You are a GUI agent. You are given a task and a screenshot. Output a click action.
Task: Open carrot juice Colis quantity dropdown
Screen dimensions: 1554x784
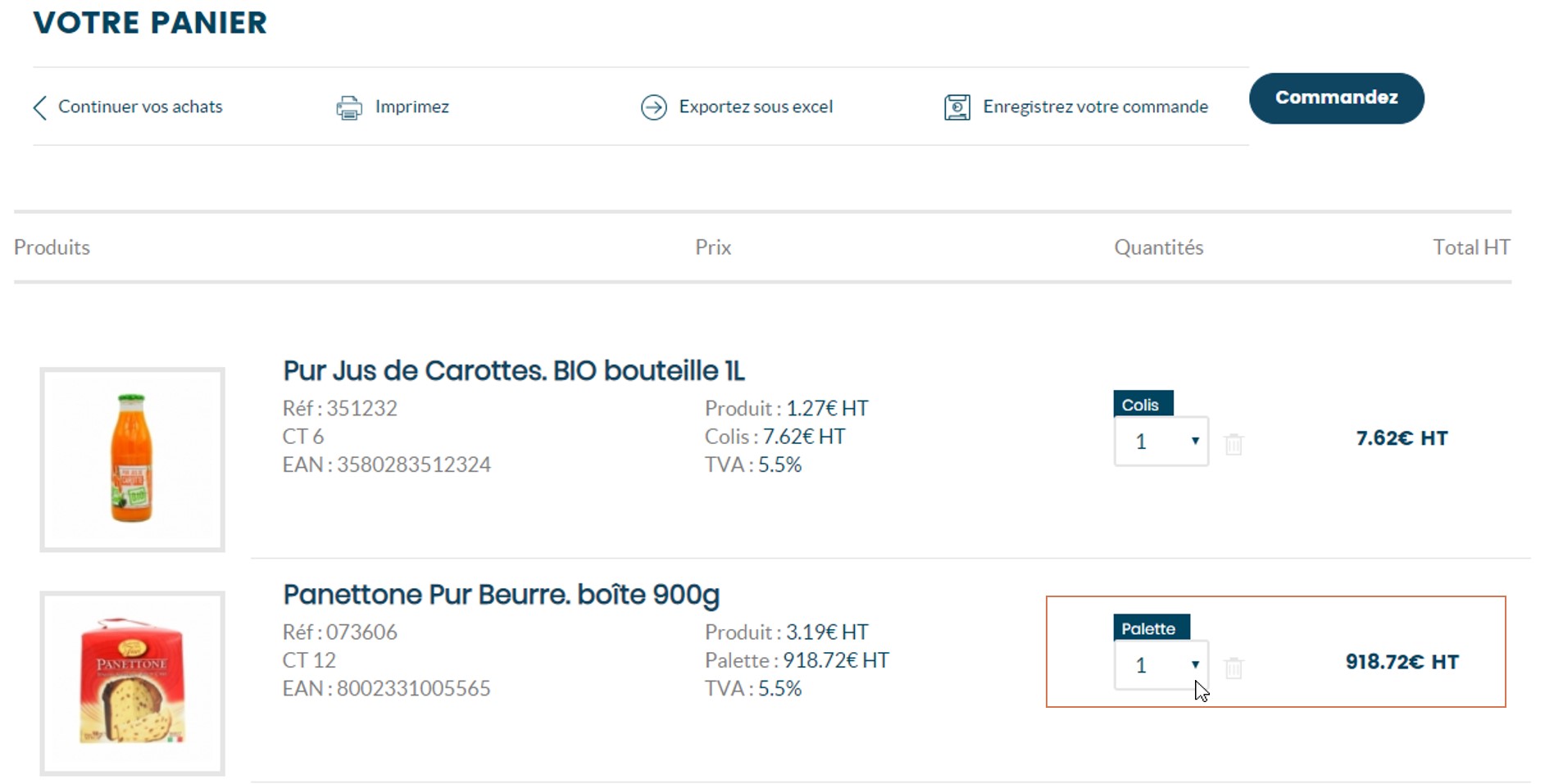[x=1161, y=442]
